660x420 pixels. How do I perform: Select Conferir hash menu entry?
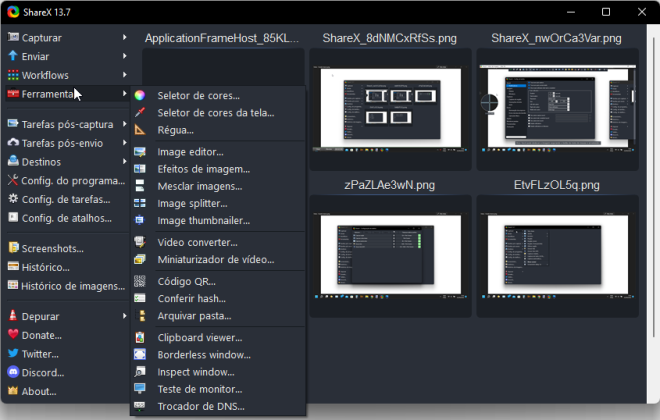coord(218,298)
